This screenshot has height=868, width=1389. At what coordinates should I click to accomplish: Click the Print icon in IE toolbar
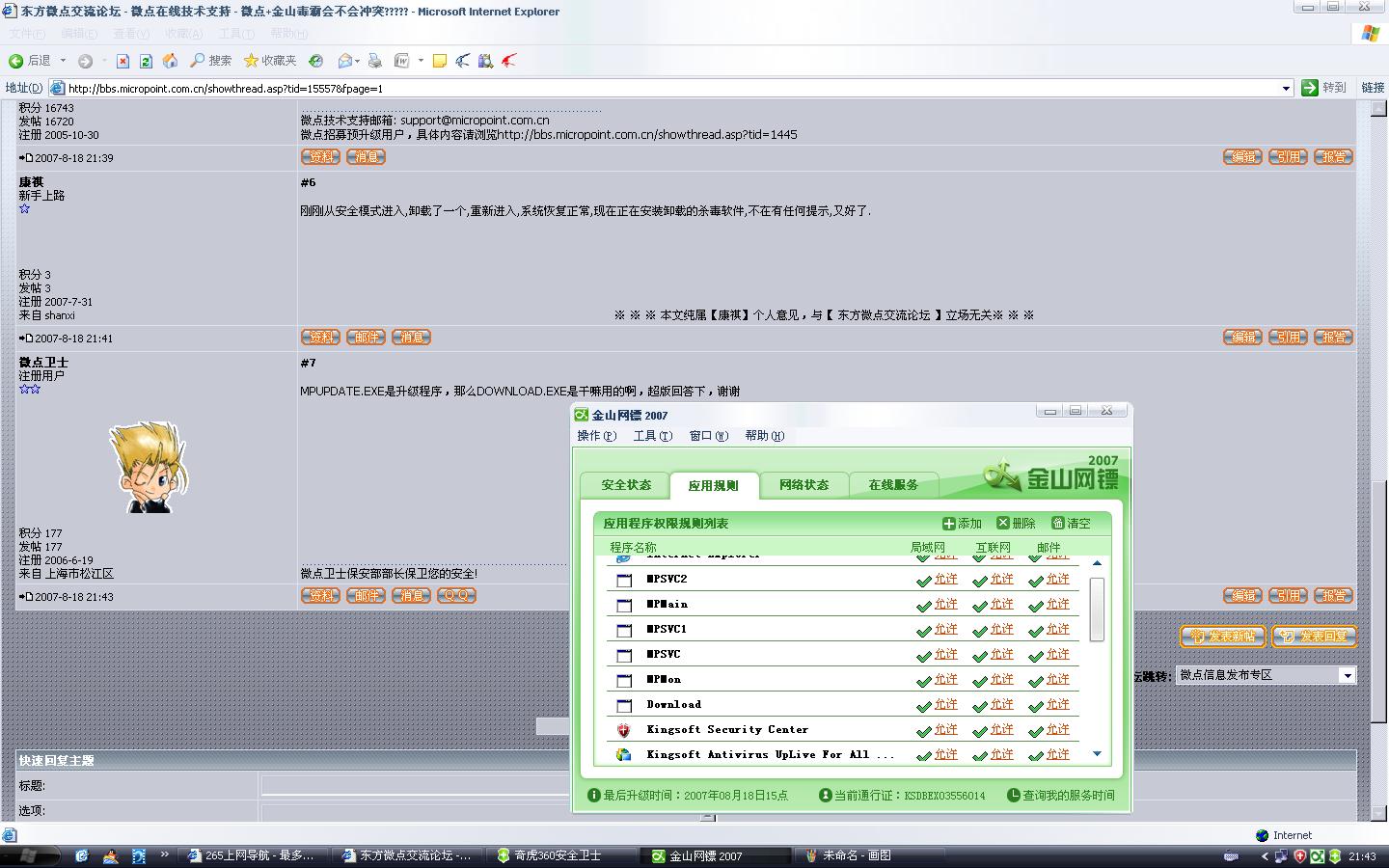point(375,61)
